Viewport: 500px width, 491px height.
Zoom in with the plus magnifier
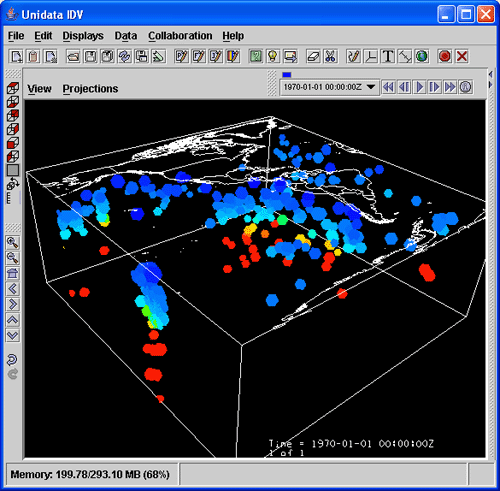13,243
